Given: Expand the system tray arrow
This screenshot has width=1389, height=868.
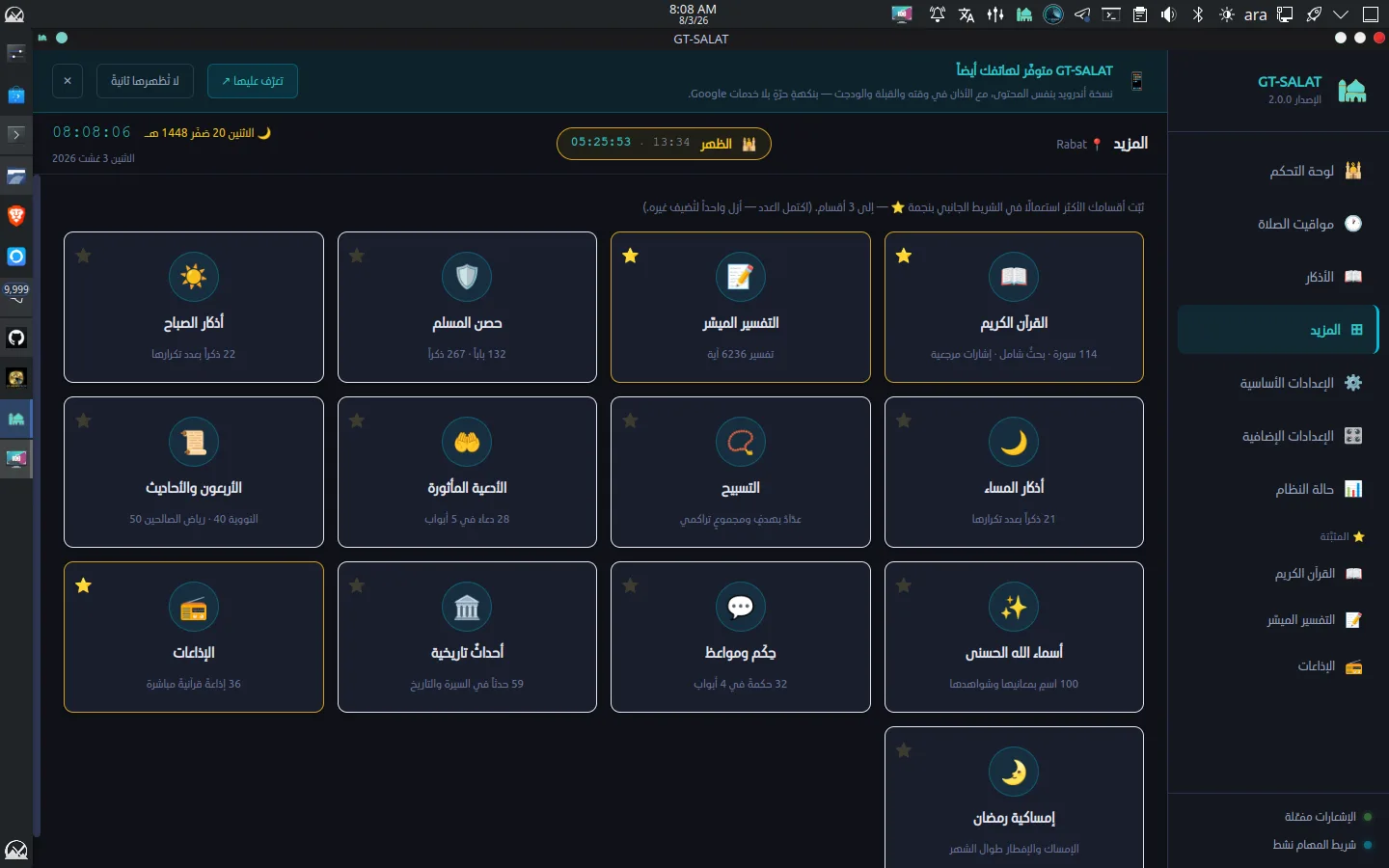Looking at the screenshot, I should (1341, 14).
